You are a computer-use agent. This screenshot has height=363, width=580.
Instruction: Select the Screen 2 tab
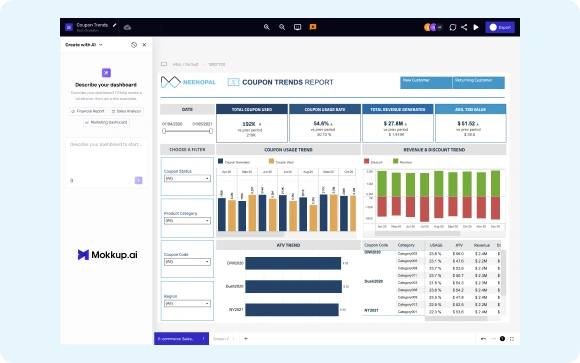point(221,339)
